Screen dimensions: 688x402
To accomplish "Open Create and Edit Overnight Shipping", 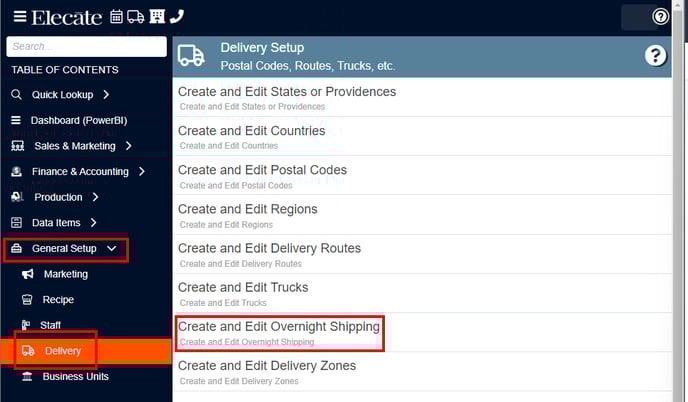I will [279, 333].
